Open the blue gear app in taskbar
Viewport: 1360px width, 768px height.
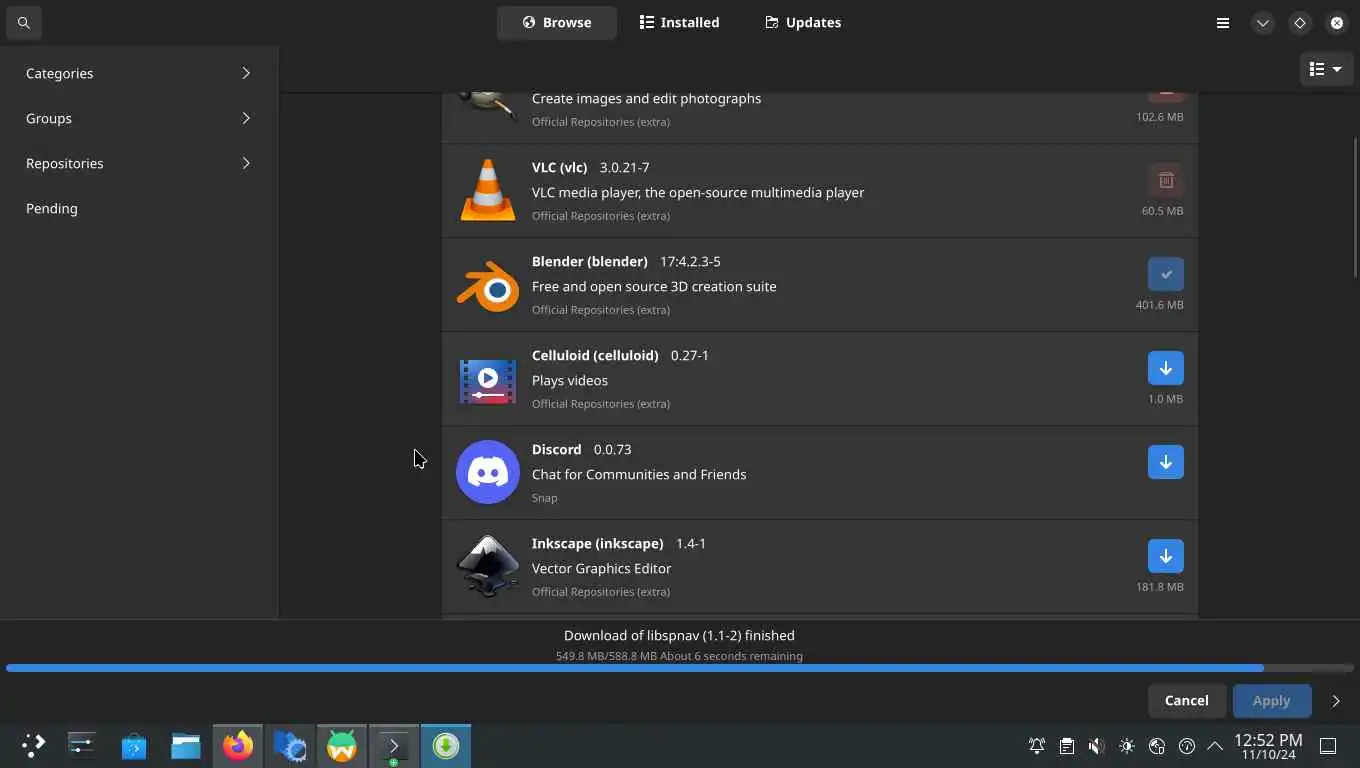[290, 745]
